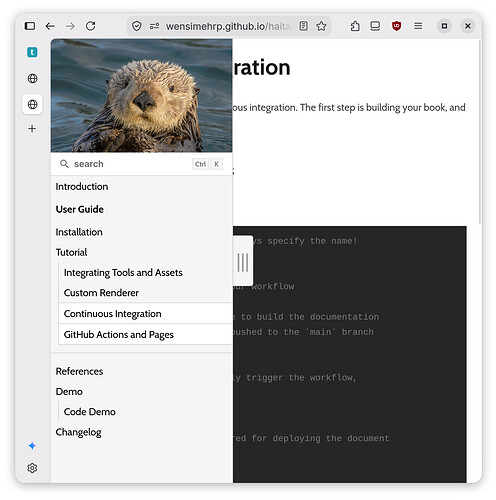Click the page vertical scrollbar
This screenshot has width=496, height=500.
pos(480,132)
